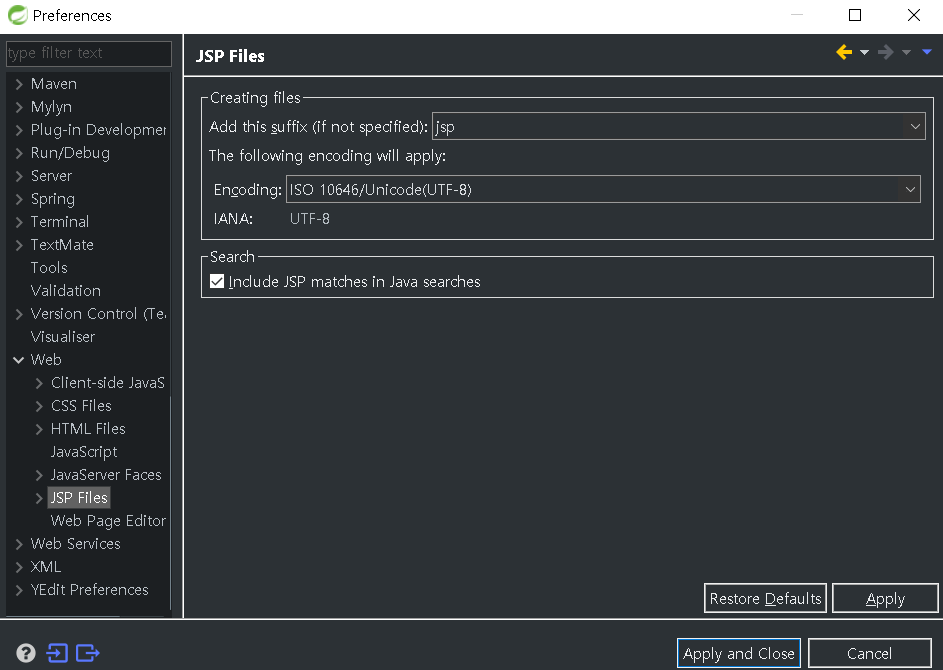Click the Spring leaf icon in the title bar

(17, 15)
